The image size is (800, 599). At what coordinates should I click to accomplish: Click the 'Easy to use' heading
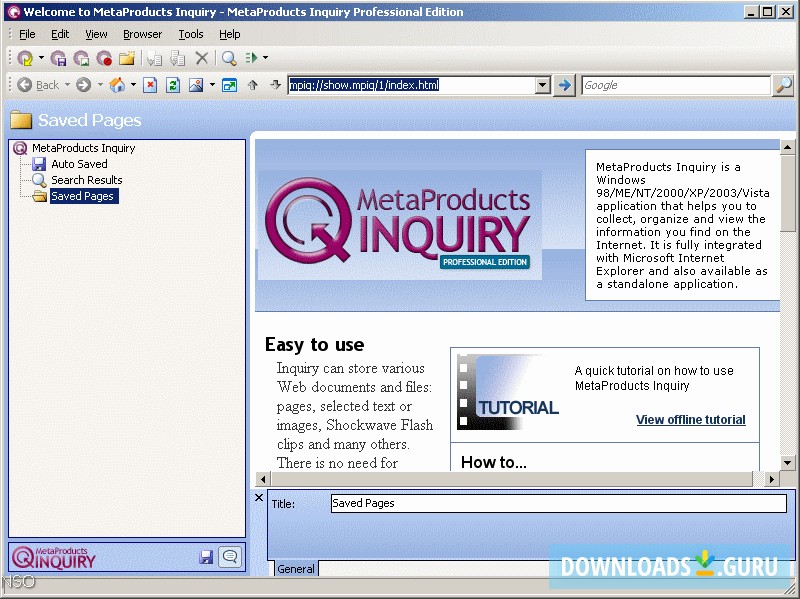(x=314, y=344)
